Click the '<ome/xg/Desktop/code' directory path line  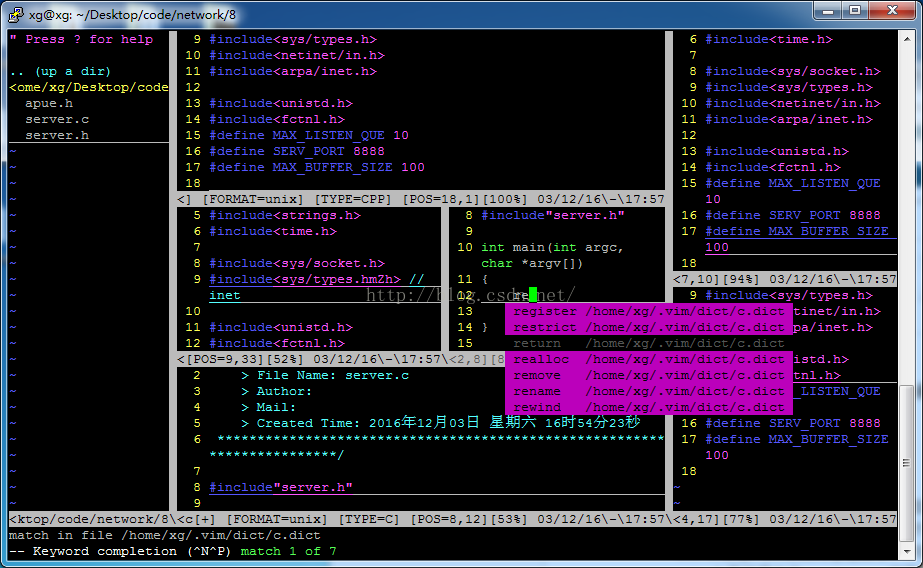pyautogui.click(x=89, y=87)
